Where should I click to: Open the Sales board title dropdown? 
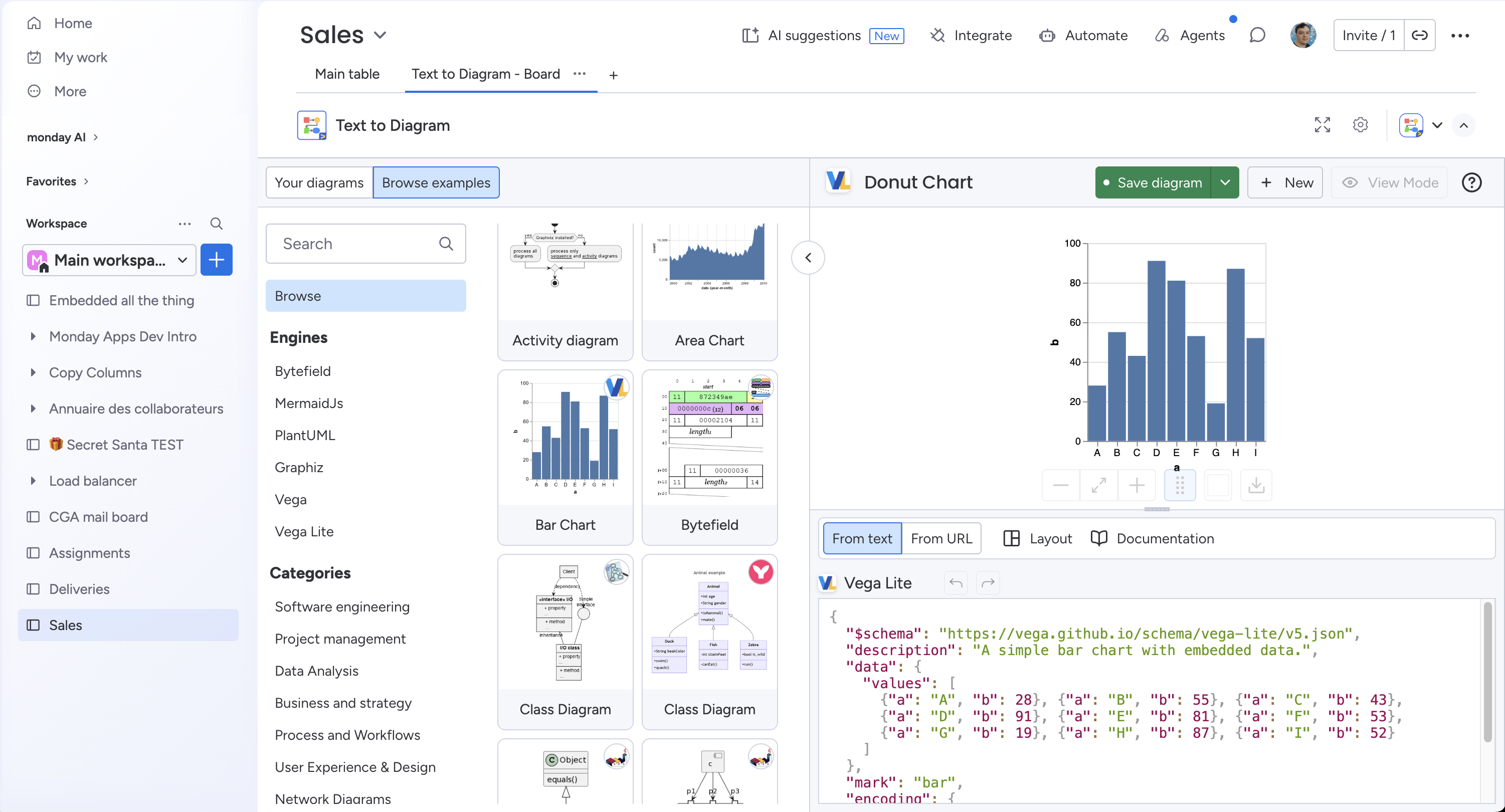coord(380,35)
